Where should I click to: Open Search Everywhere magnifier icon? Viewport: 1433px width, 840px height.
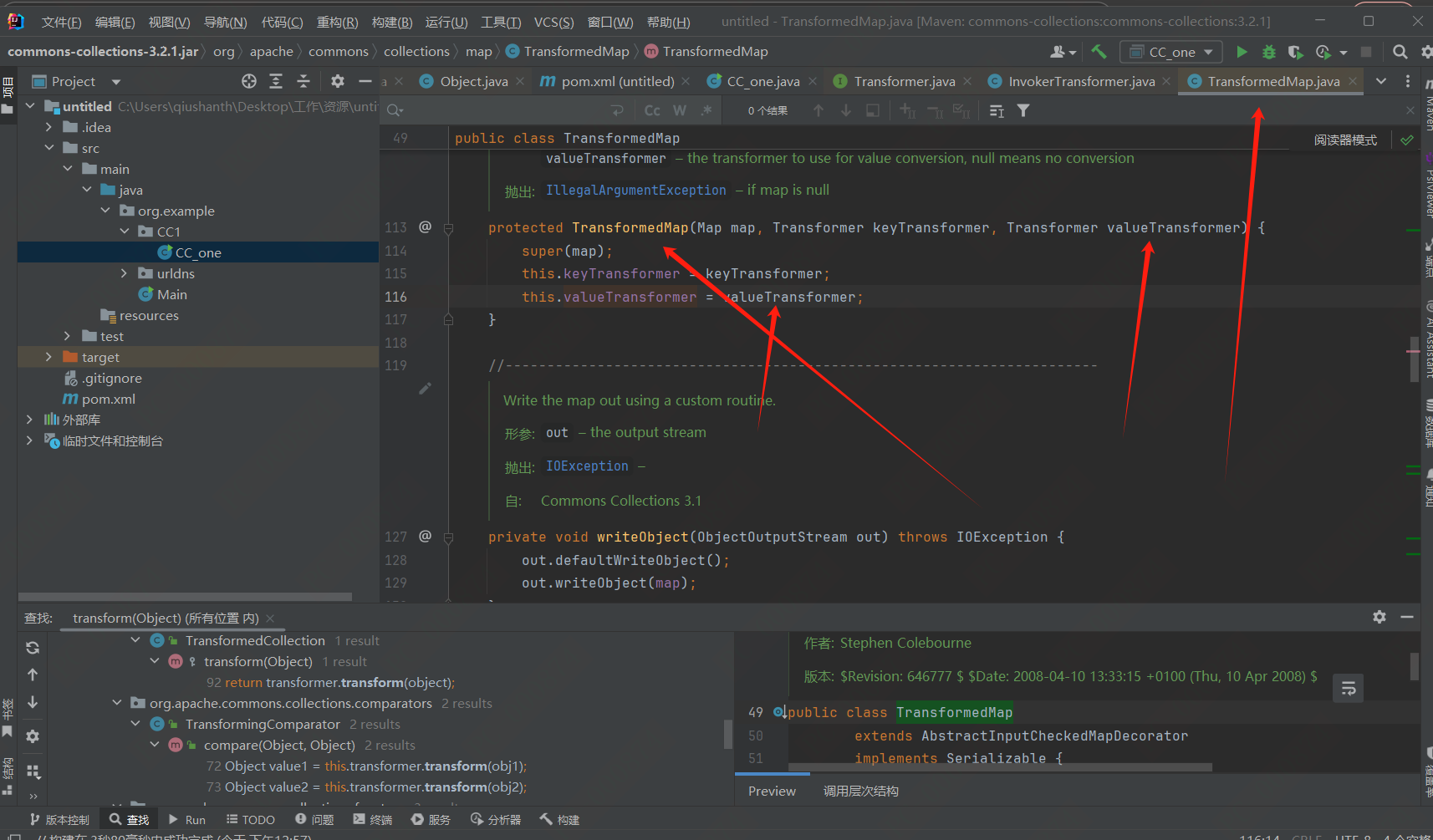(1400, 52)
